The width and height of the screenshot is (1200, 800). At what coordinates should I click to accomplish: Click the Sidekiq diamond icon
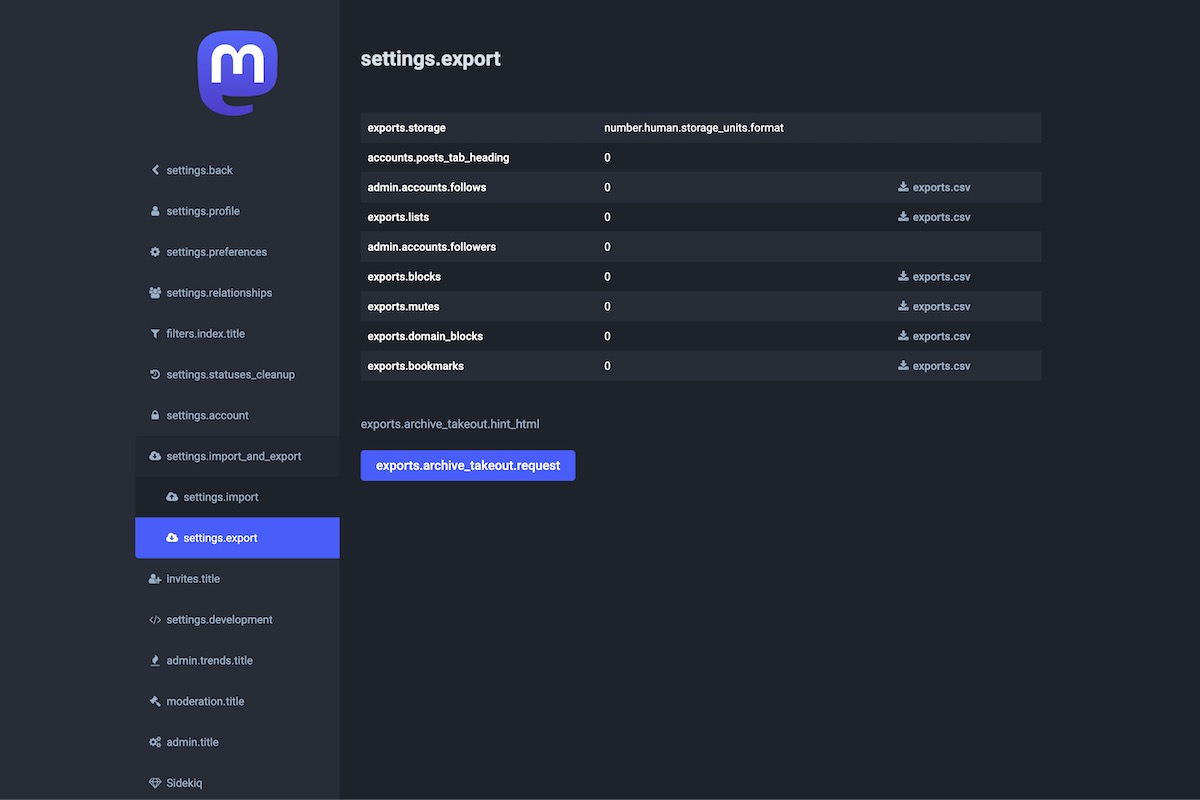[155, 783]
